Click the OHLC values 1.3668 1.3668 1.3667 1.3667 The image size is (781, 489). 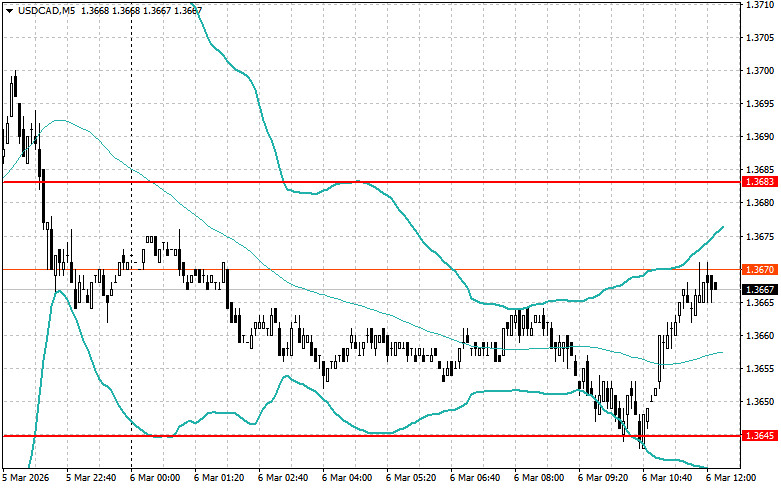coord(141,10)
